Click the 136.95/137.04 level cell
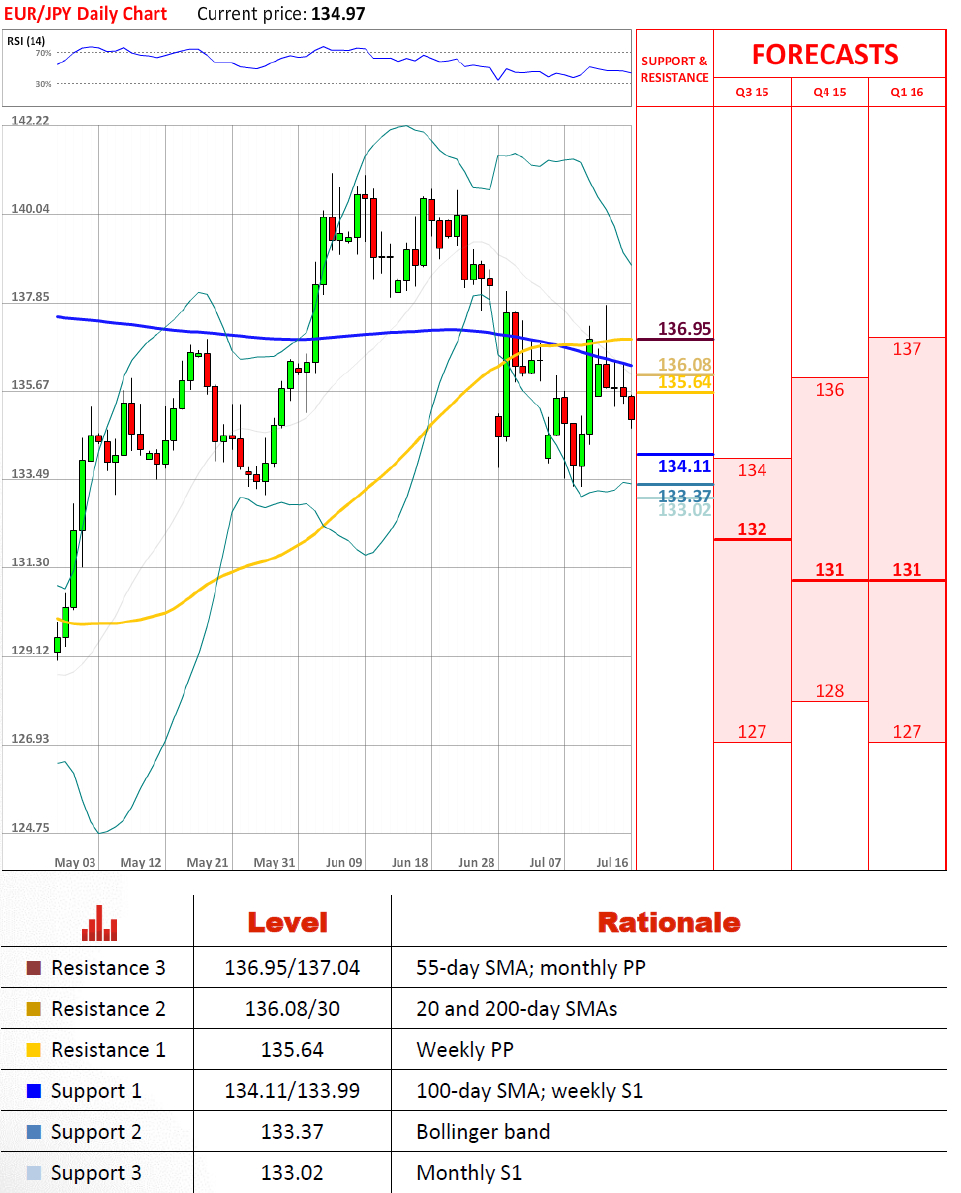The height and width of the screenshot is (1193, 961). tap(292, 968)
